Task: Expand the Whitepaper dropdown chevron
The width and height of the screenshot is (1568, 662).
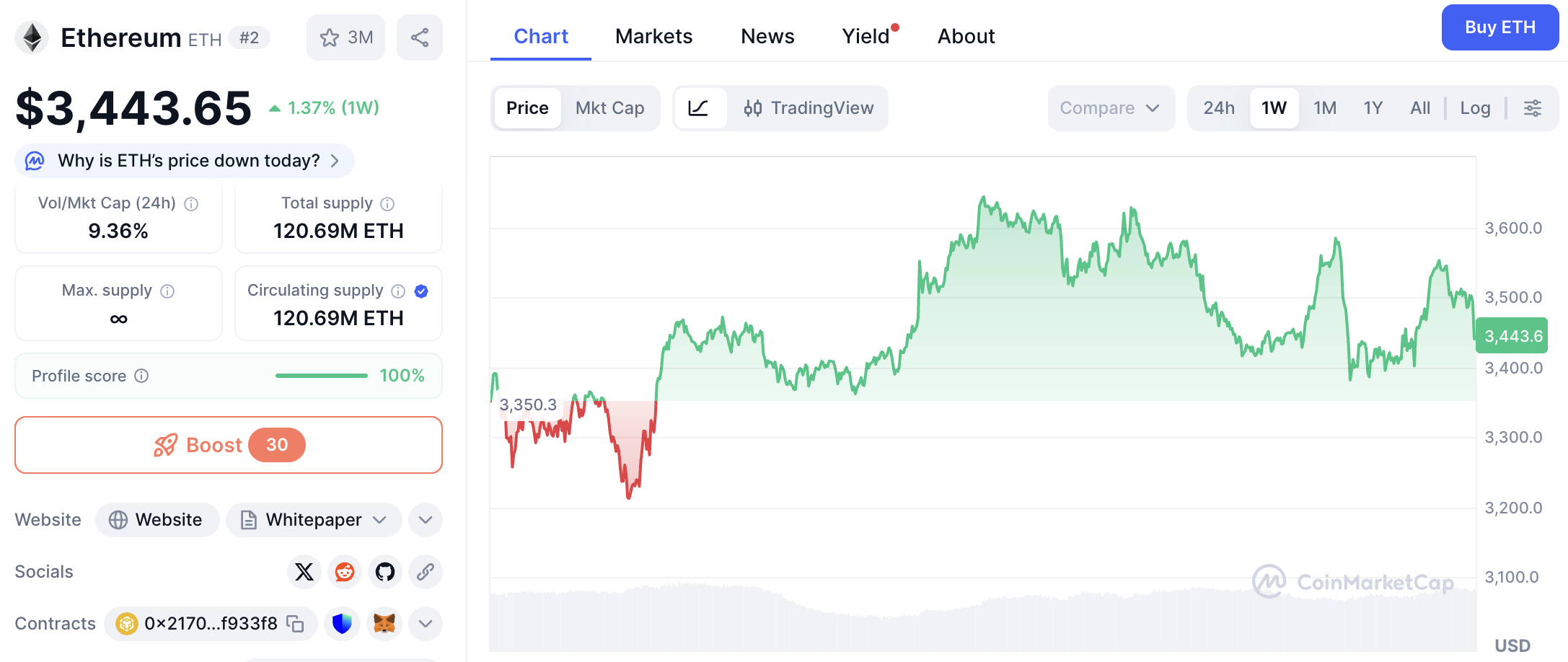Action: point(378,519)
